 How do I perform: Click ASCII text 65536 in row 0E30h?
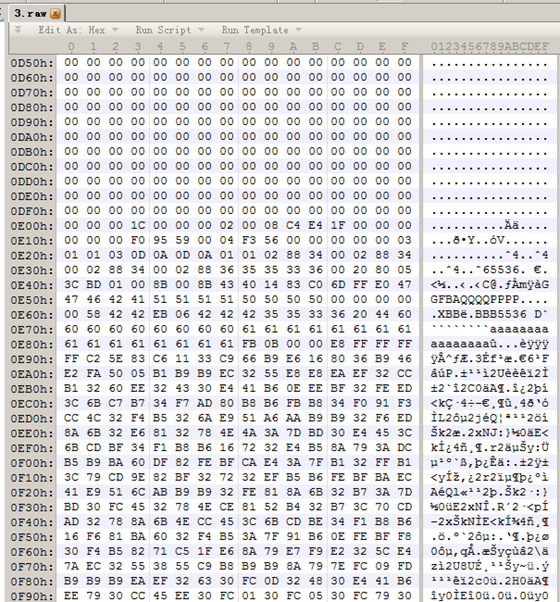pyautogui.click(x=501, y=270)
